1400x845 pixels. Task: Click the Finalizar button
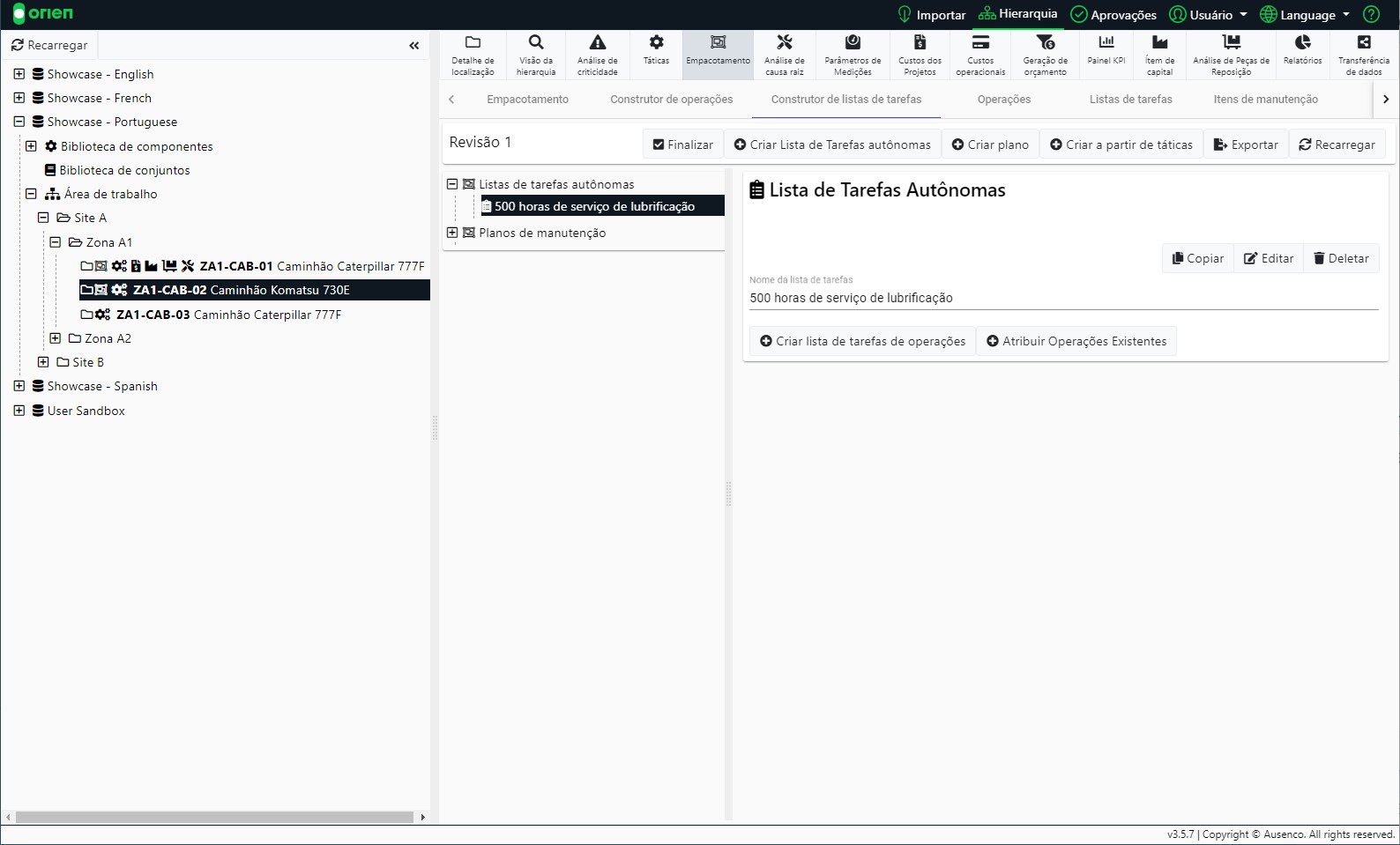coord(683,145)
